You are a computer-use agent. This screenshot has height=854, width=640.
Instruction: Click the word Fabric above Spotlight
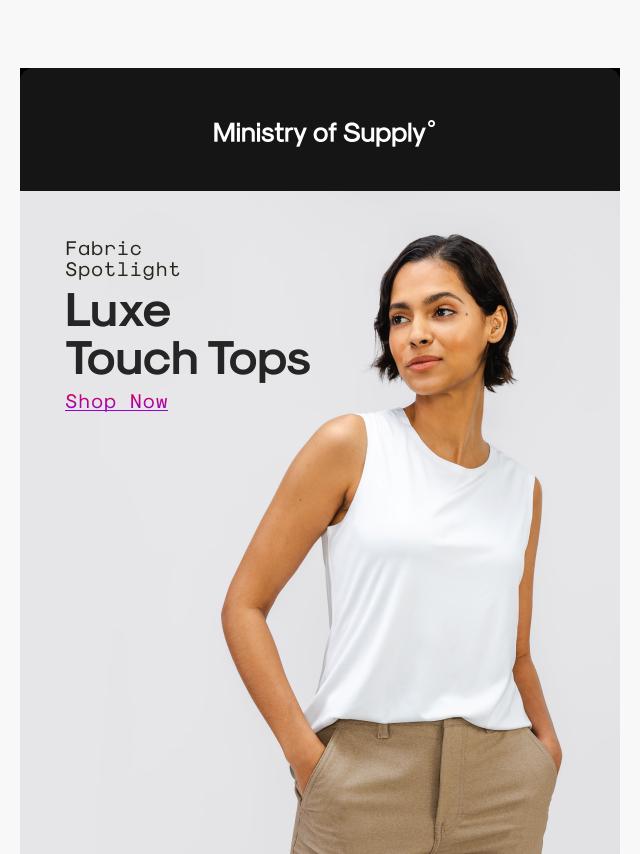click(x=103, y=249)
